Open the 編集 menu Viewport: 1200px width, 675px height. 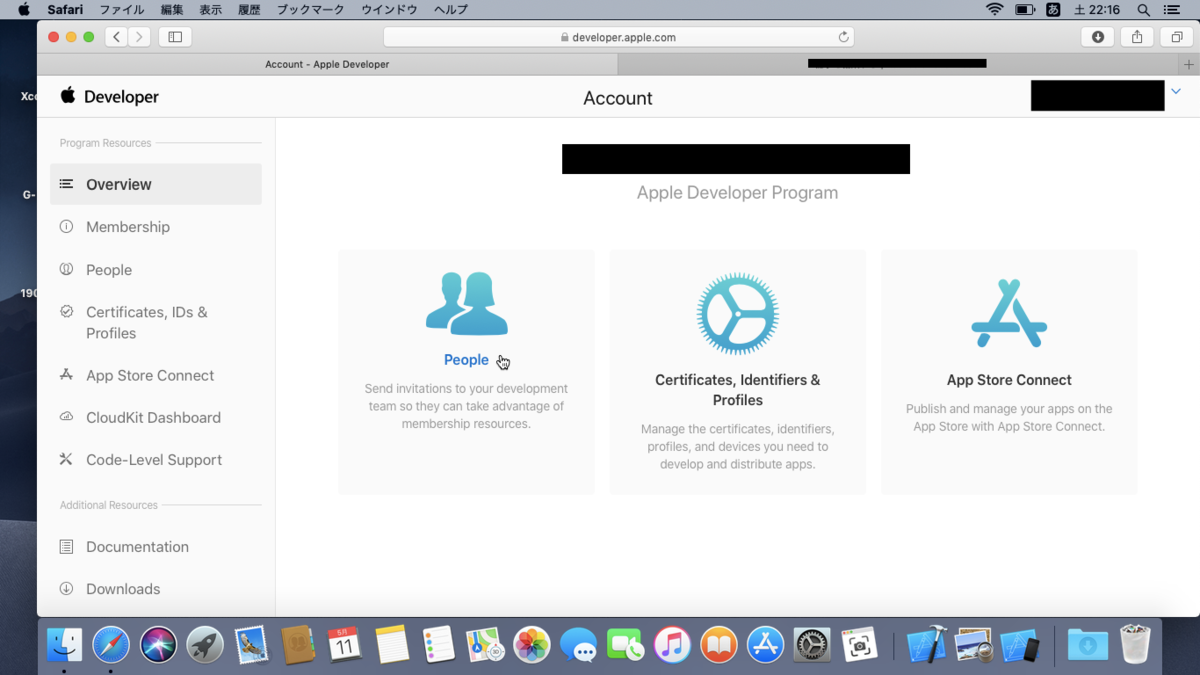(172, 9)
